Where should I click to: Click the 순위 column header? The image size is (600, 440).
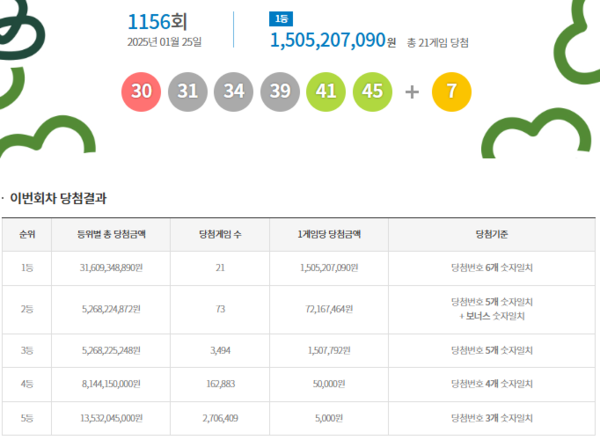[27, 234]
